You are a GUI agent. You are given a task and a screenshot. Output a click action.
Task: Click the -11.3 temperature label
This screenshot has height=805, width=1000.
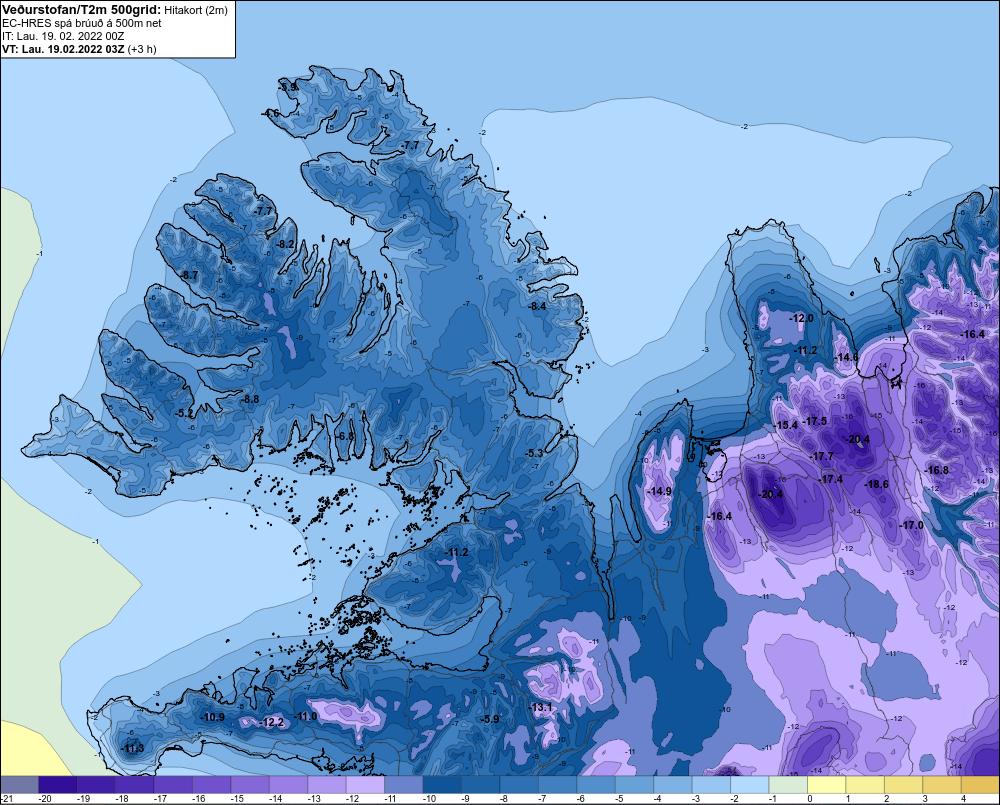(x=133, y=749)
